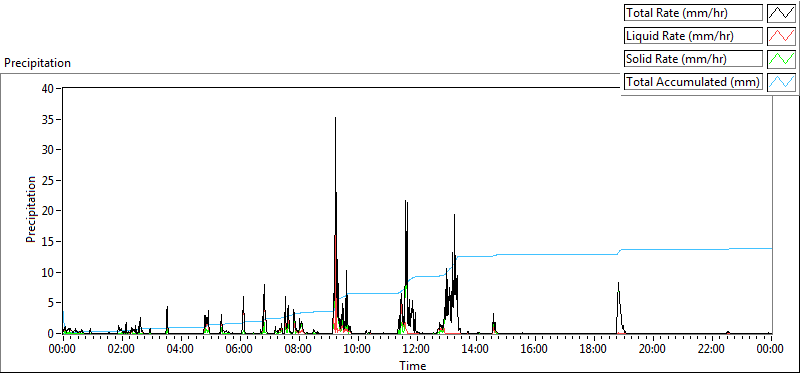Click the 14:00 time axis label
This screenshot has width=800, height=373.
click(x=476, y=350)
